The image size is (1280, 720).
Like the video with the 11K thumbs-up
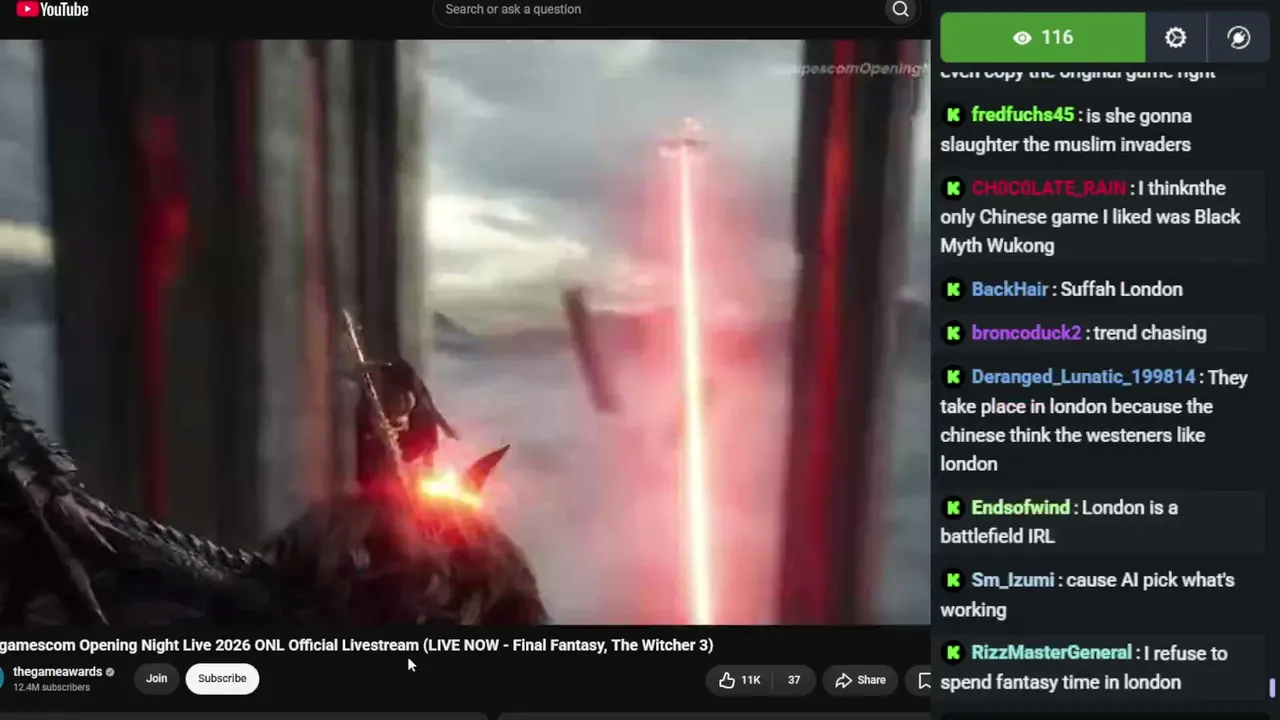tap(739, 680)
